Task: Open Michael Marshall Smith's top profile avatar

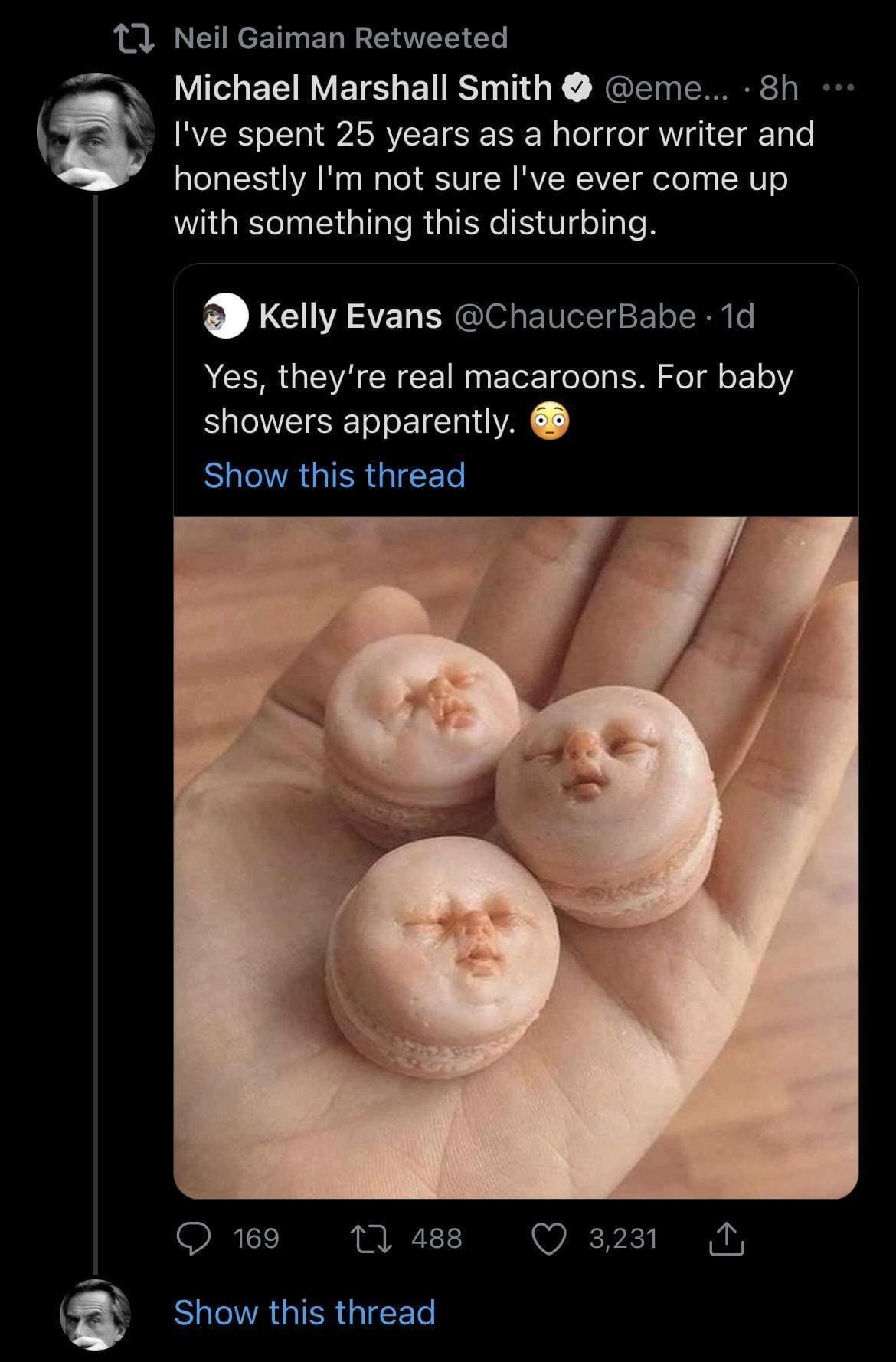Action: (x=95, y=131)
